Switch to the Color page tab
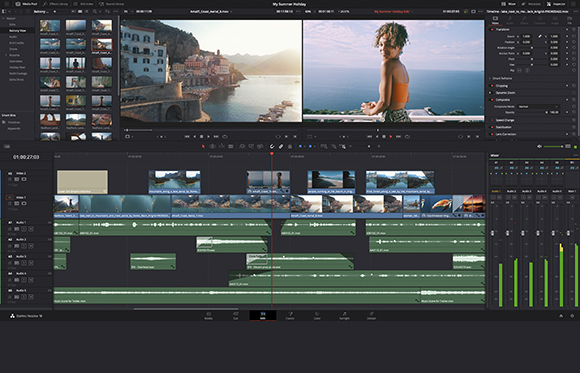Image resolution: width=580 pixels, height=373 pixels. (x=317, y=316)
